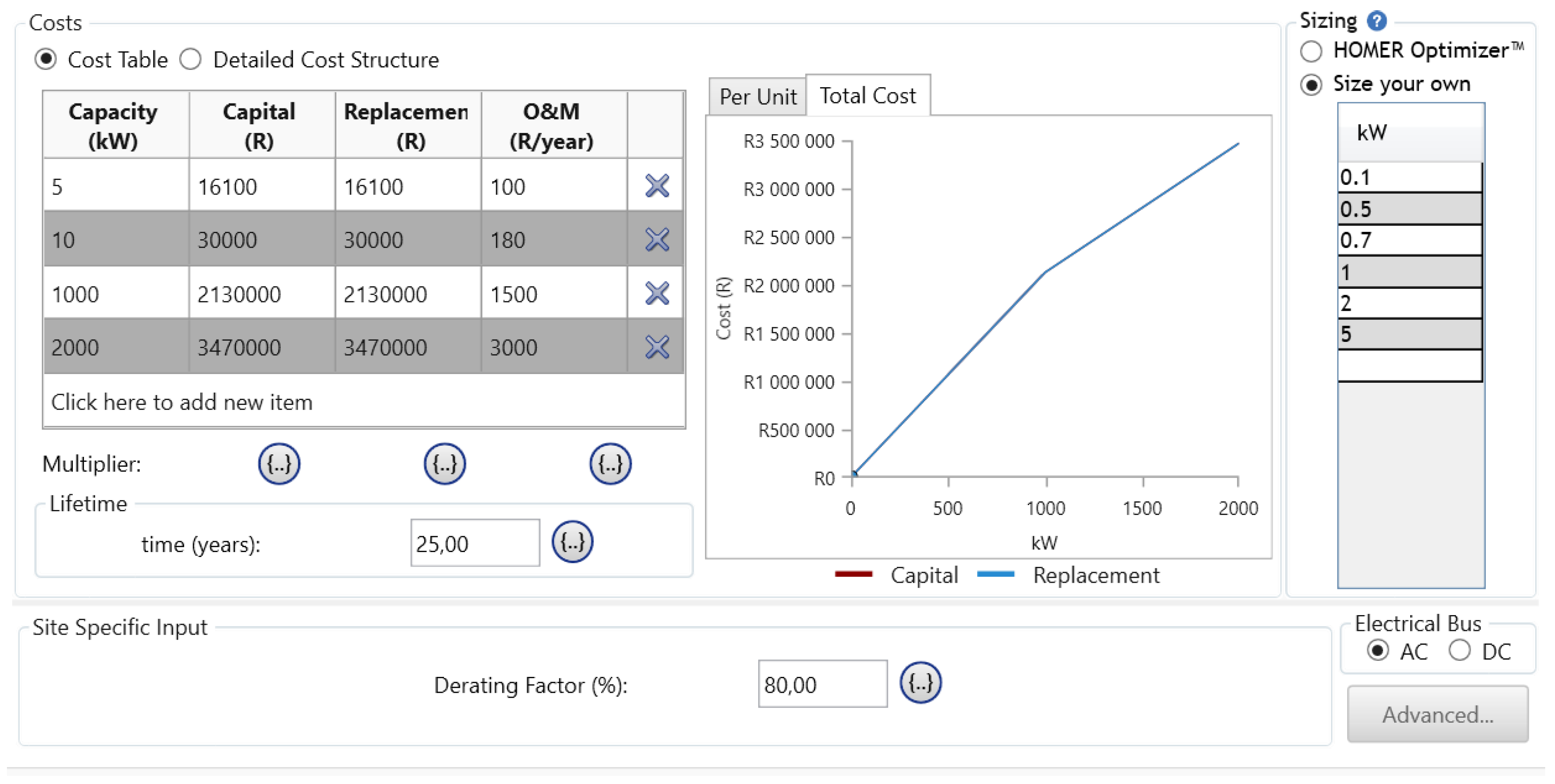Click the Derating Factor input field
The image size is (1555, 784).
click(822, 684)
